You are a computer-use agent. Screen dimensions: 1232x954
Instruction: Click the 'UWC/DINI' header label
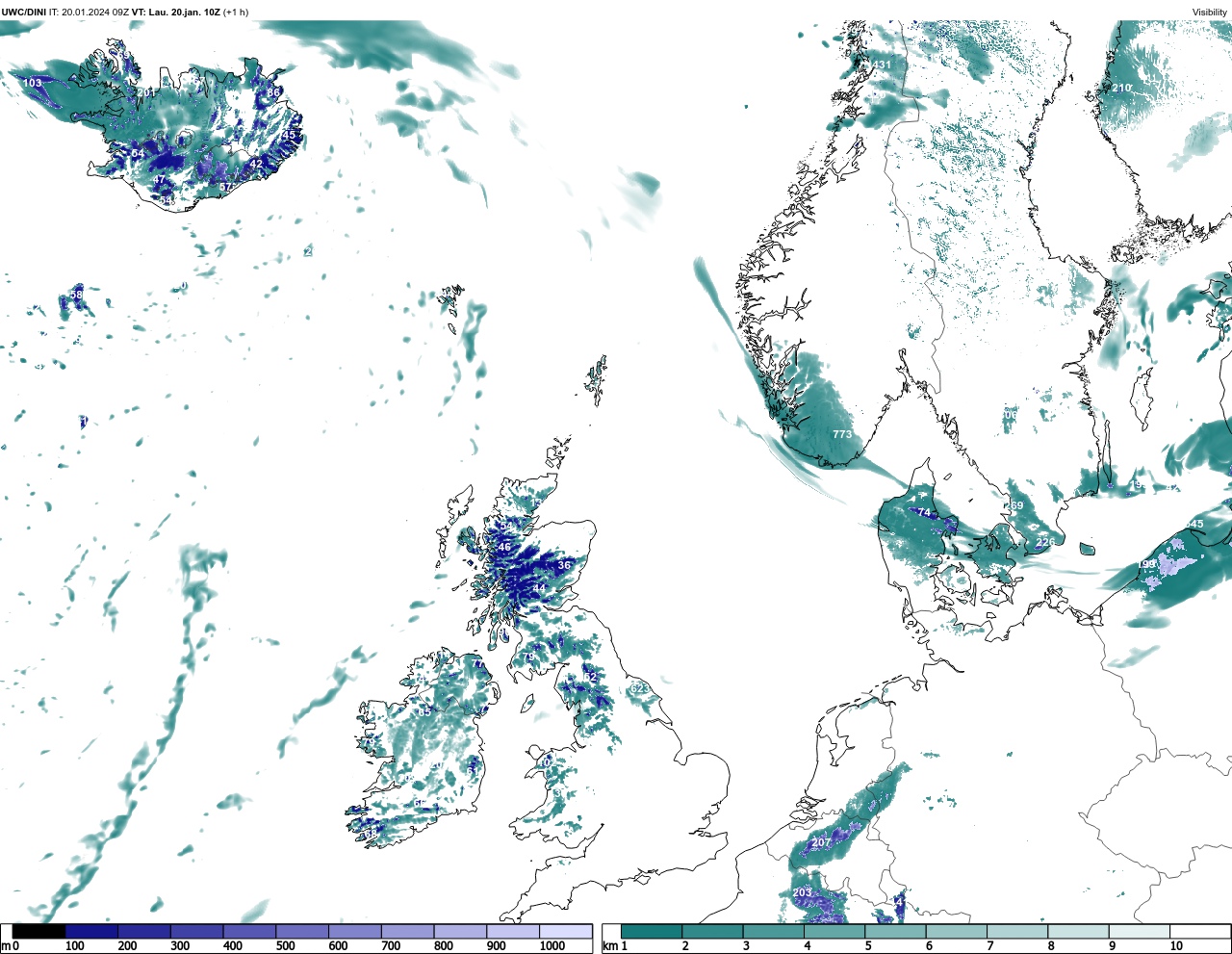tap(24, 13)
